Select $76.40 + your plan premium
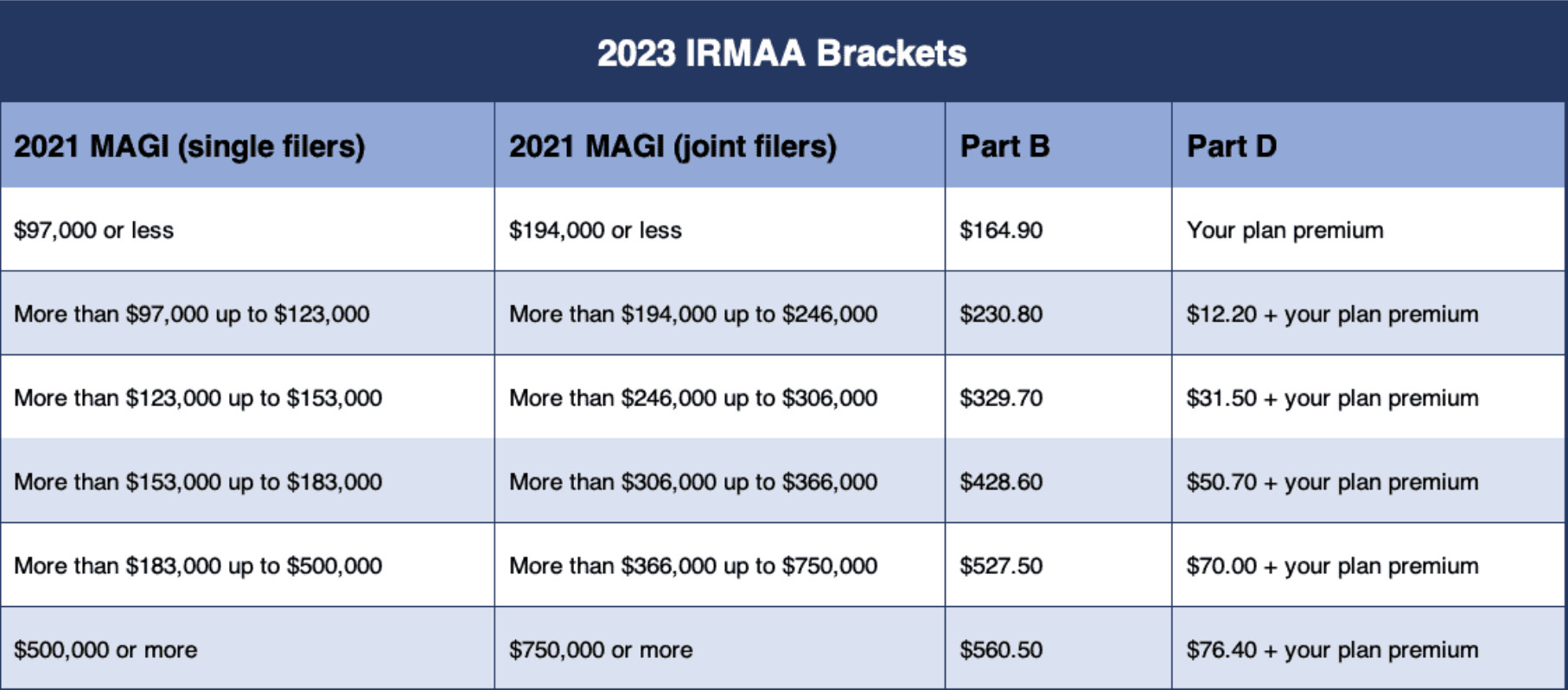Screen dimensions: 1568x690 click(1332, 649)
